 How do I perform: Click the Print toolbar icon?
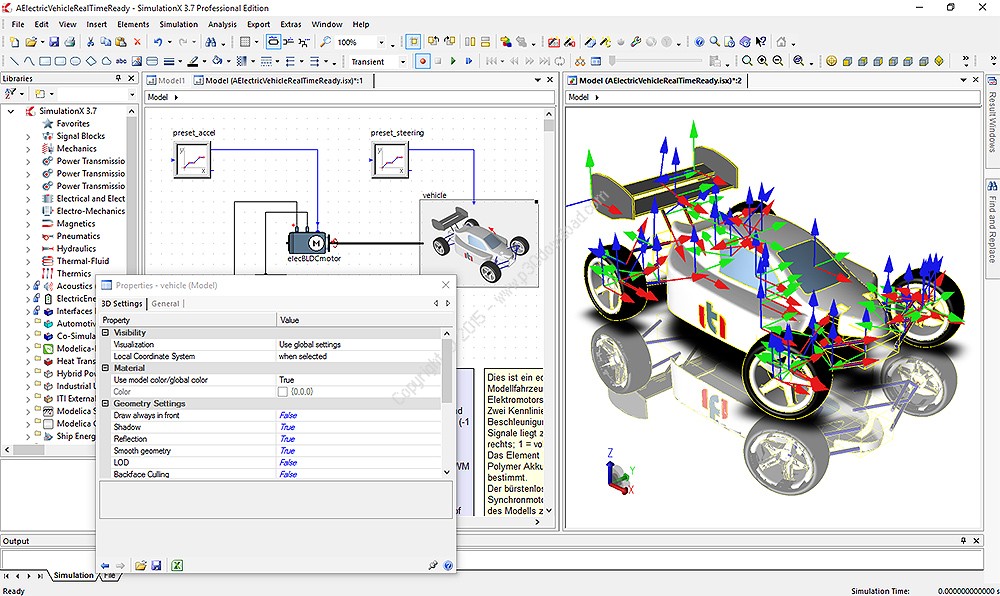[70, 42]
